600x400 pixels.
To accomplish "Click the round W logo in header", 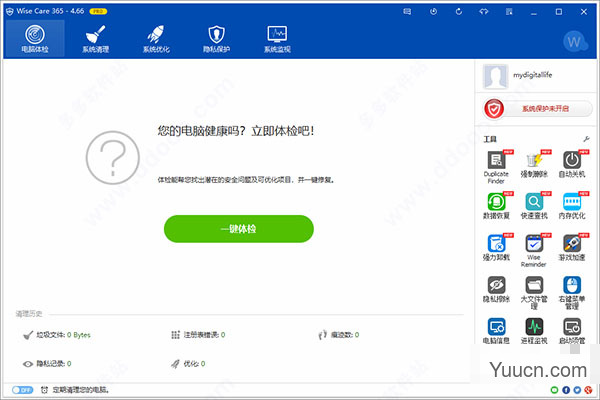I will pos(575,41).
